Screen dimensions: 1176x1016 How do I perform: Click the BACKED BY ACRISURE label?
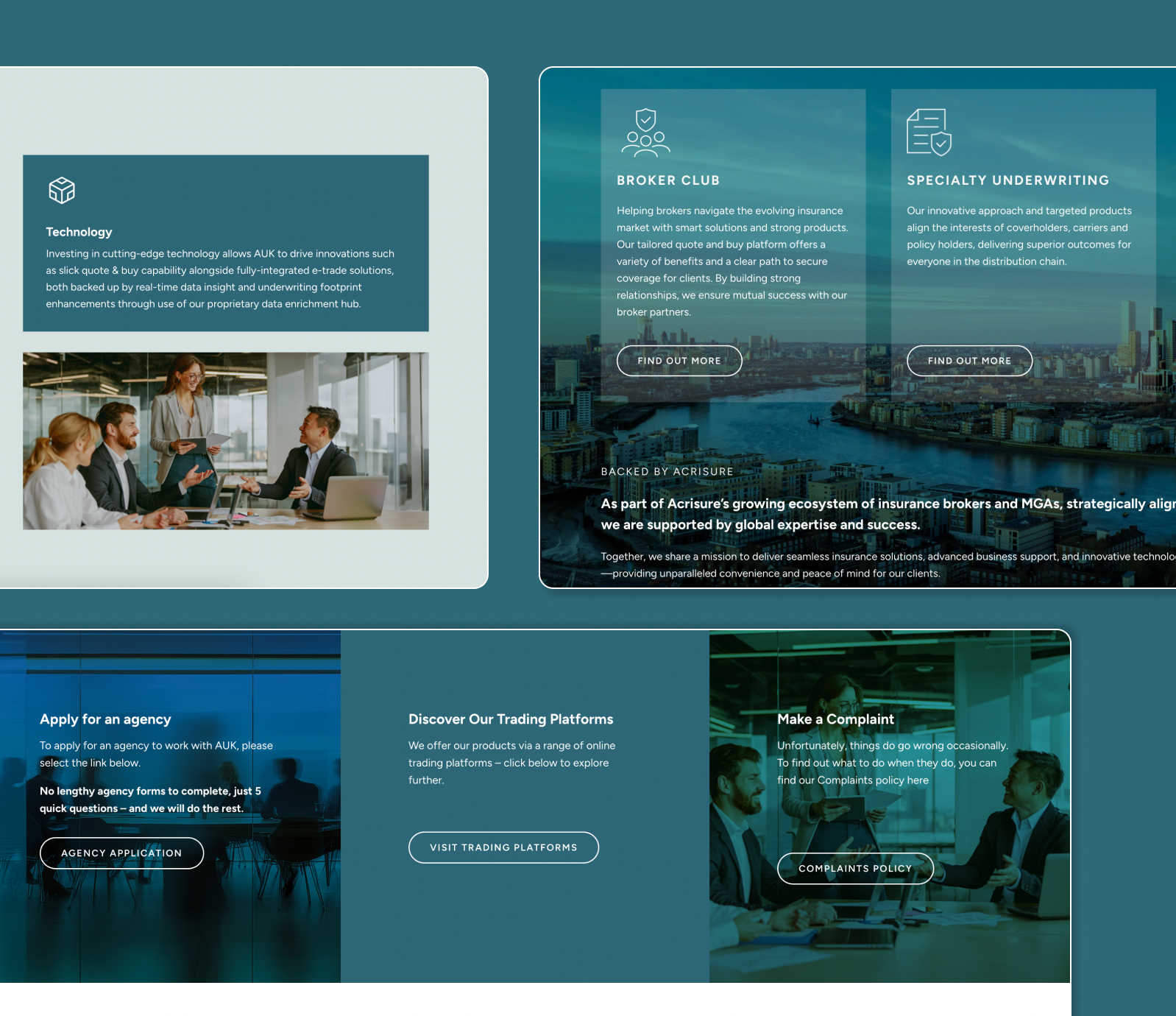[x=667, y=472]
